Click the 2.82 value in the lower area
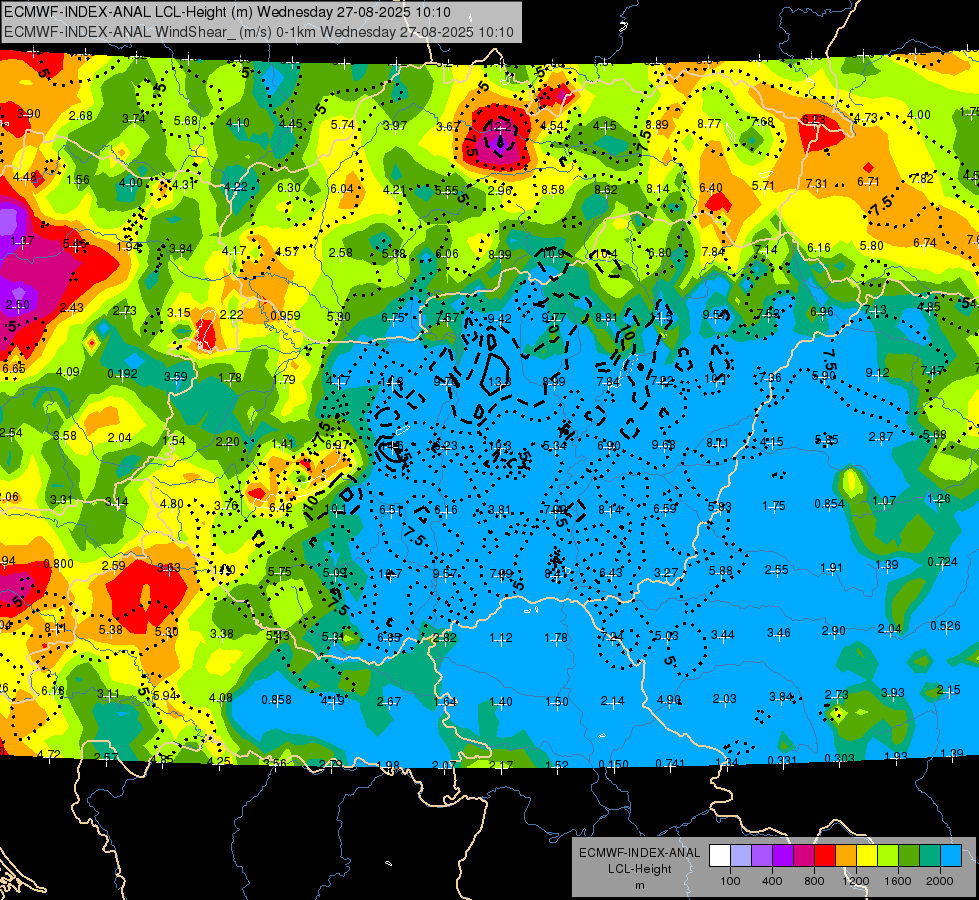The image size is (979, 900). point(445,638)
